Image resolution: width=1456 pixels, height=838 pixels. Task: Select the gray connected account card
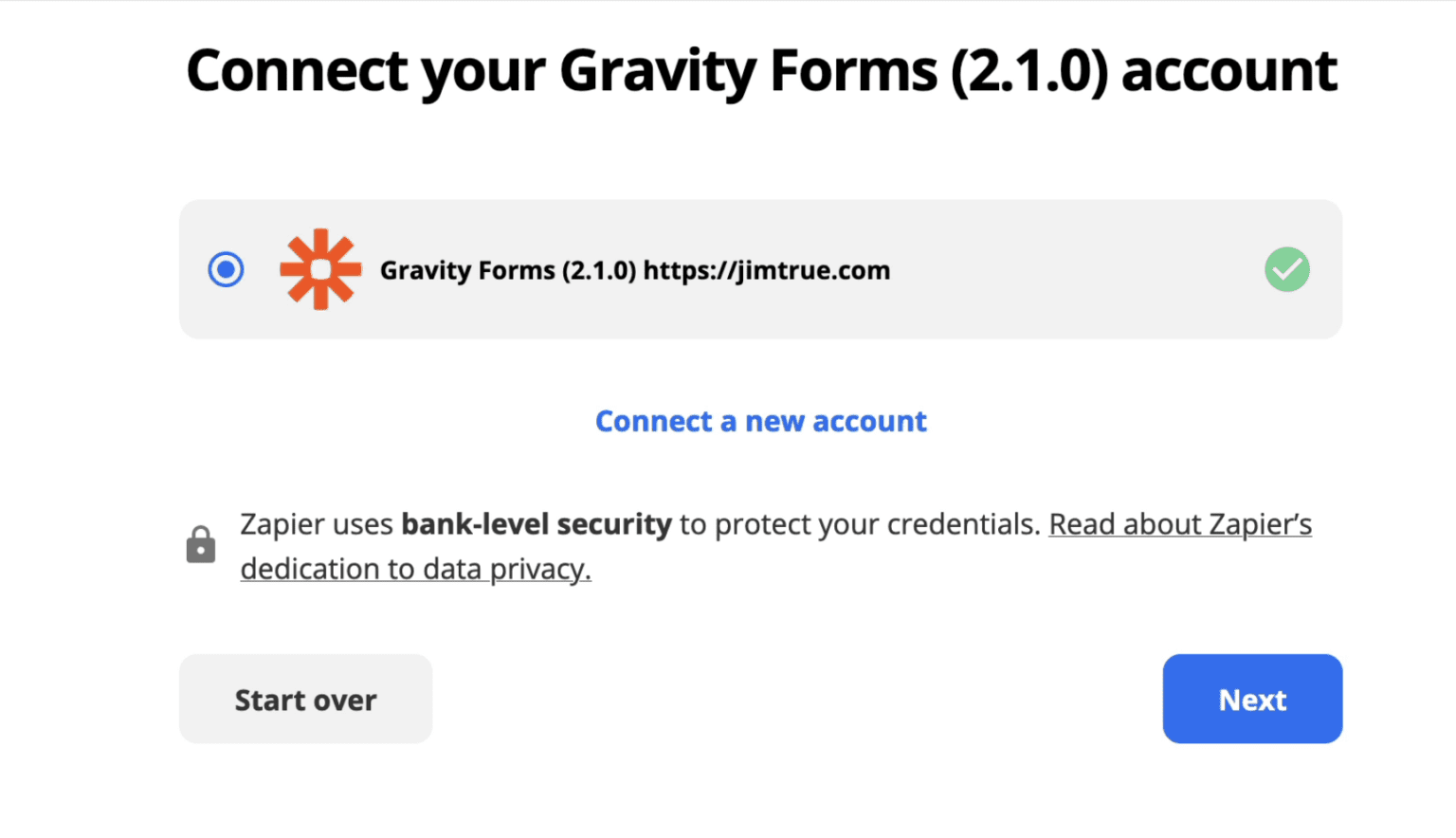760,269
